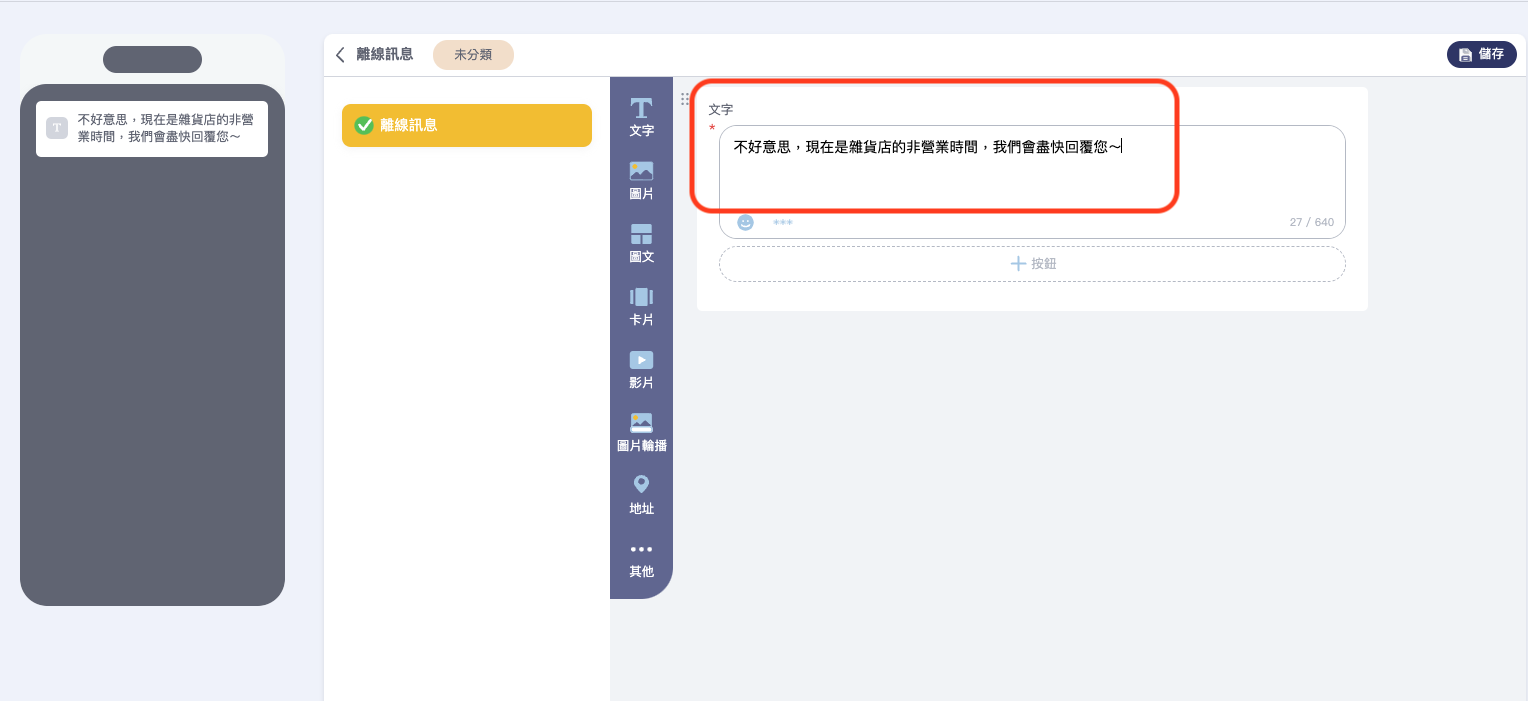Select the 圖片輪播 image carousel tool

click(641, 432)
